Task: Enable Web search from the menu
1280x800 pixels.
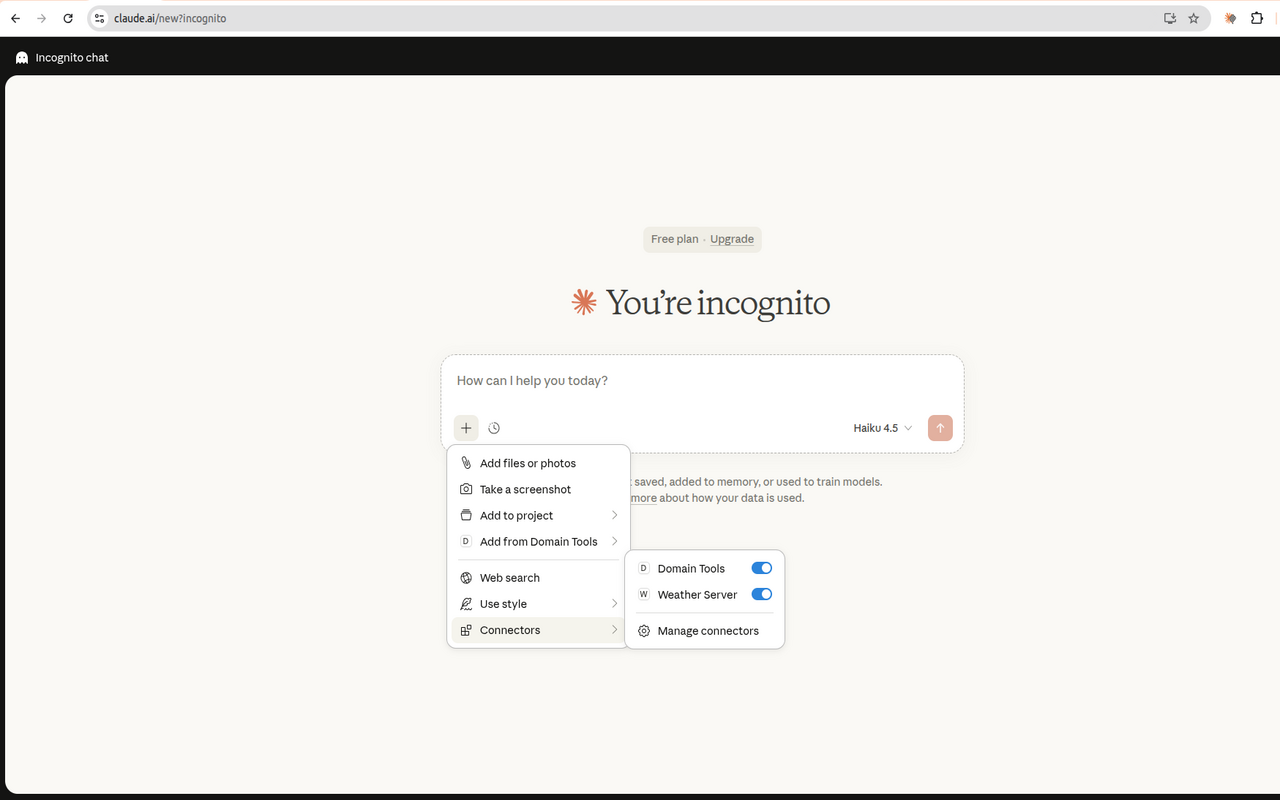Action: [538, 577]
